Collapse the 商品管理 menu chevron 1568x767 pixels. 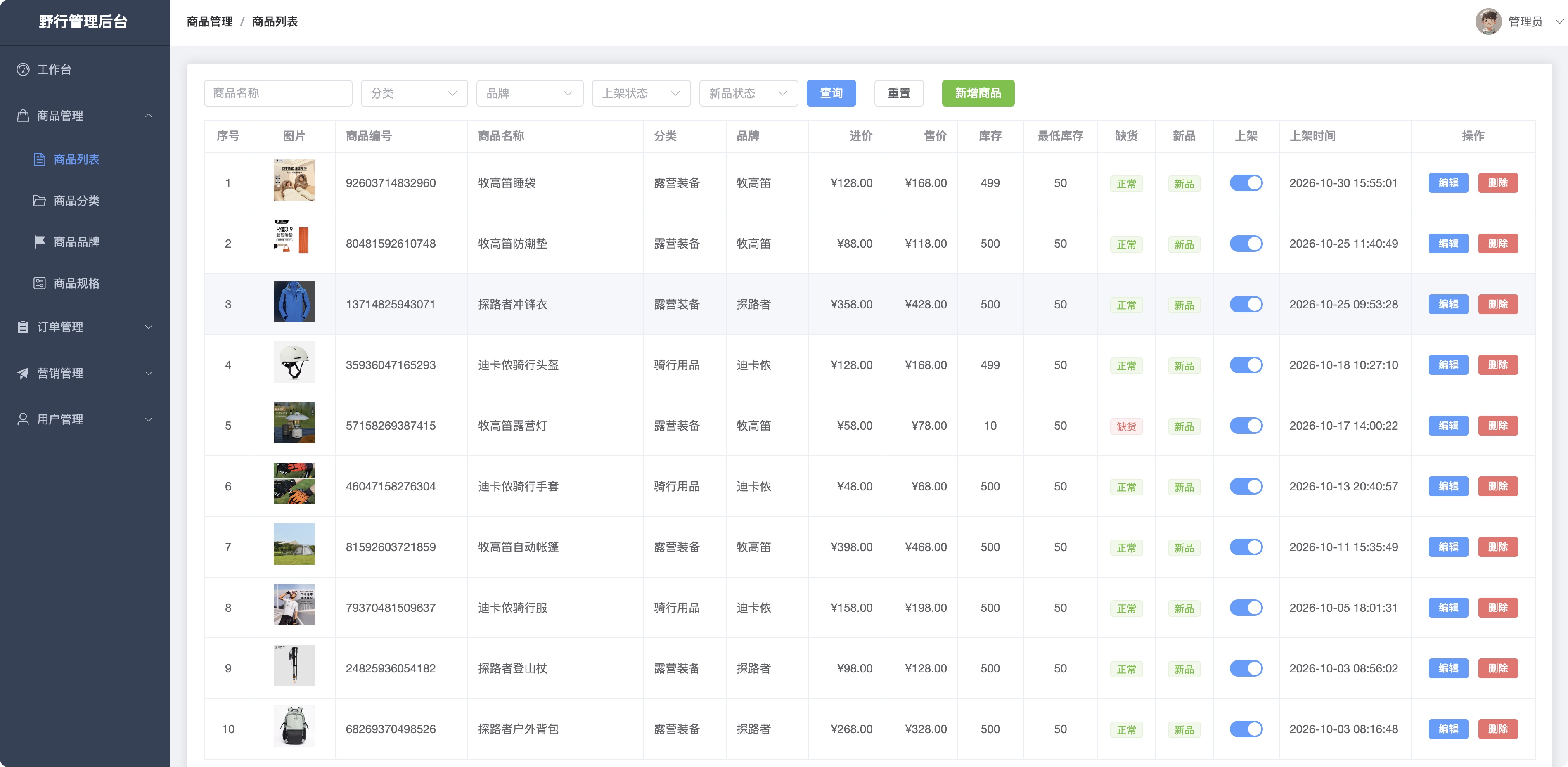tap(149, 116)
